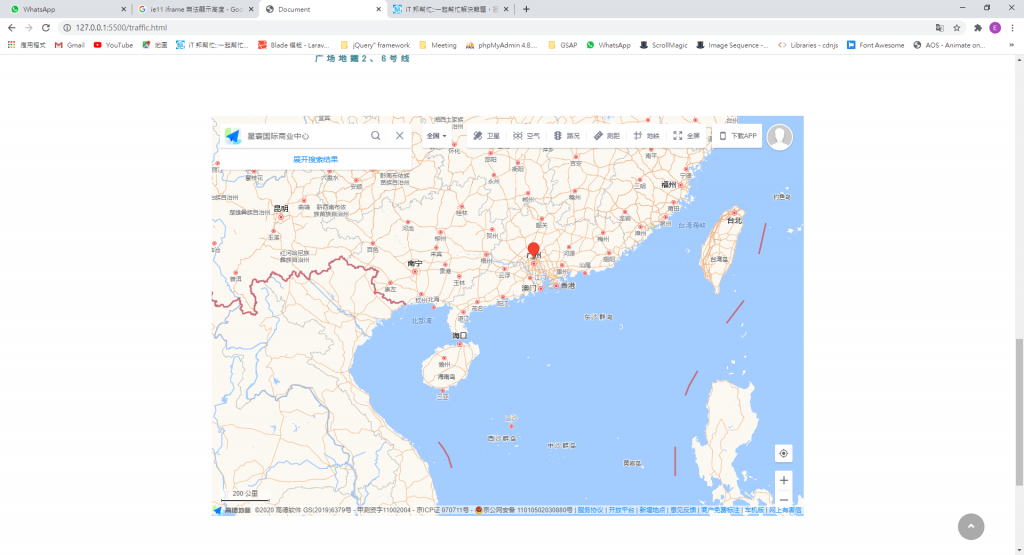Click the locate-me crosshair button
The width and height of the screenshot is (1024, 555).
pyautogui.click(x=784, y=453)
